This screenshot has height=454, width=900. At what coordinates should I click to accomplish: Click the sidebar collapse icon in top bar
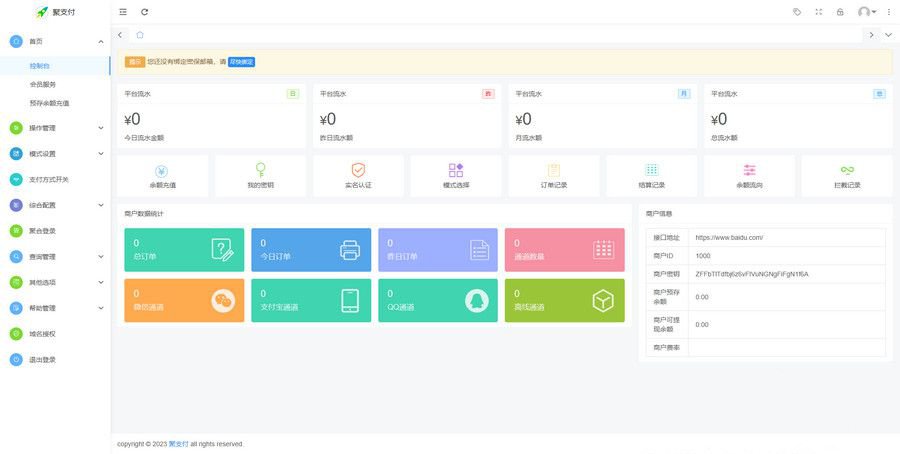point(123,12)
